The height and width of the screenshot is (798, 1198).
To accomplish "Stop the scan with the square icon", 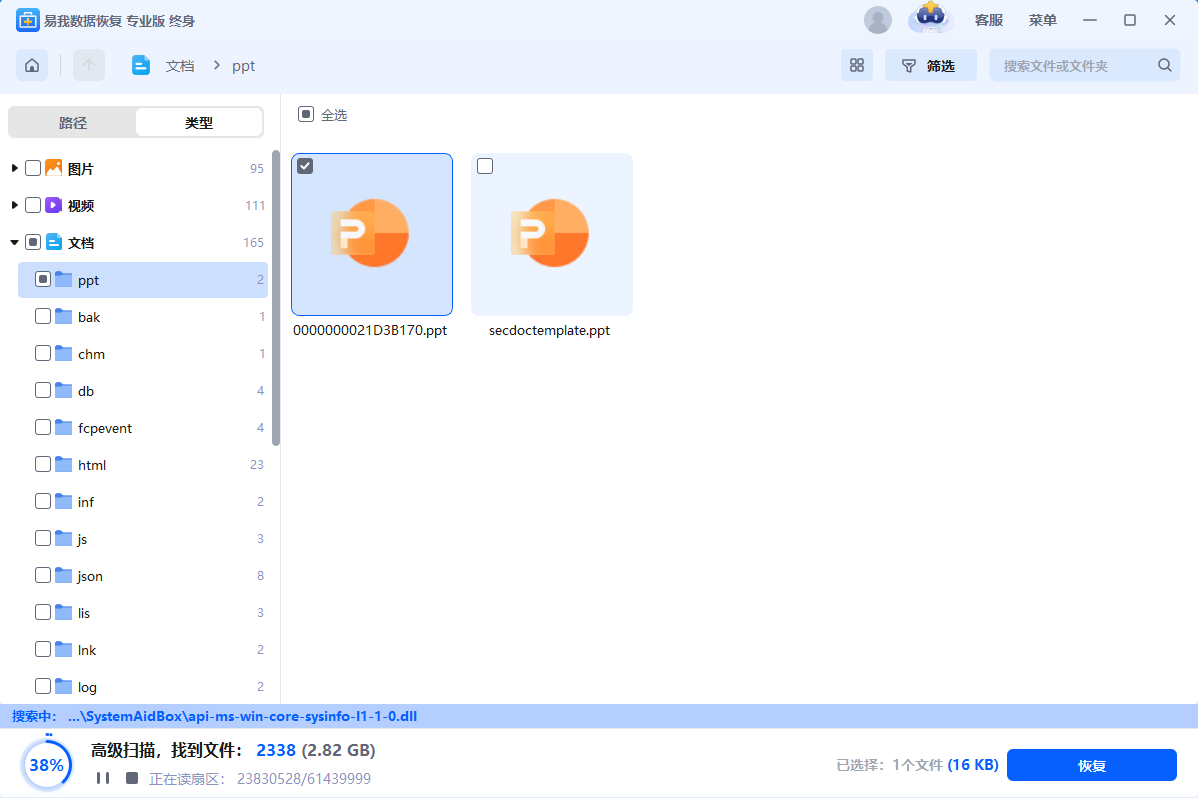I will (x=131, y=778).
